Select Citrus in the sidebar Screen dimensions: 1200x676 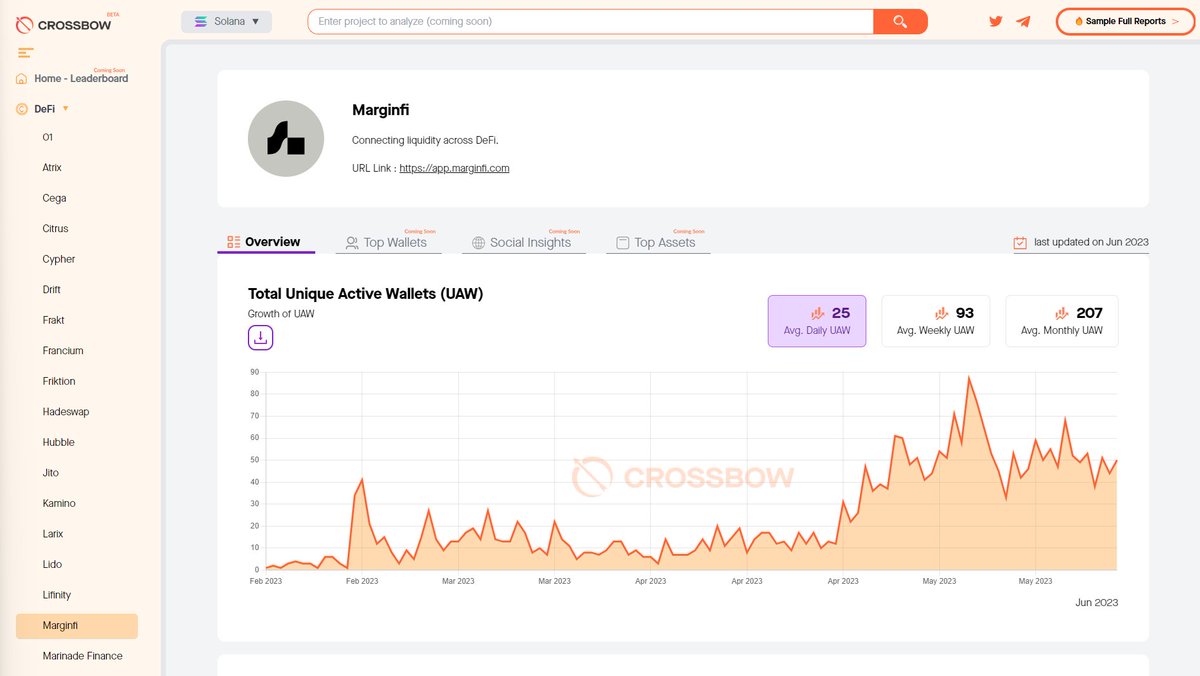[x=55, y=229]
